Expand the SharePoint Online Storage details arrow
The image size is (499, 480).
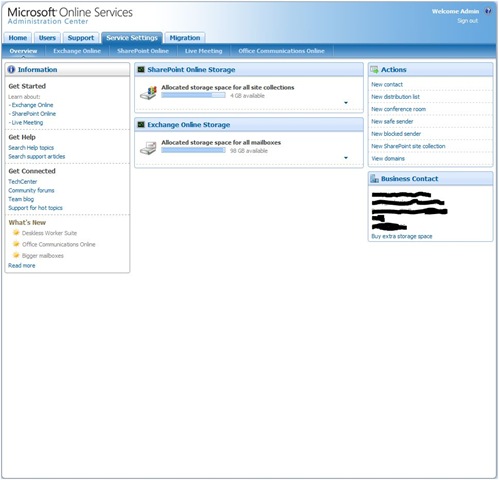point(346,103)
